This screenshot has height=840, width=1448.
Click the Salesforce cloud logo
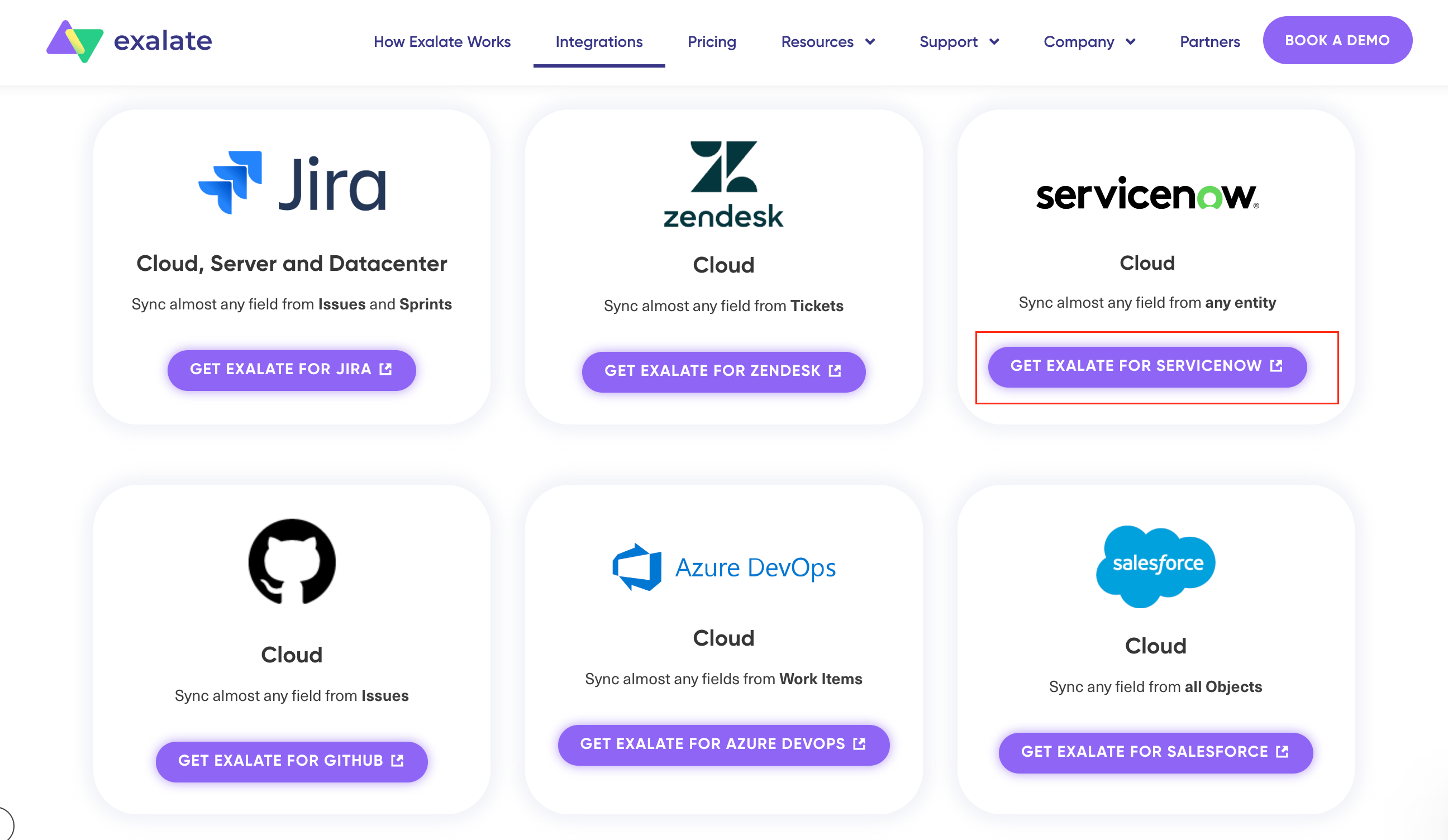click(1155, 566)
